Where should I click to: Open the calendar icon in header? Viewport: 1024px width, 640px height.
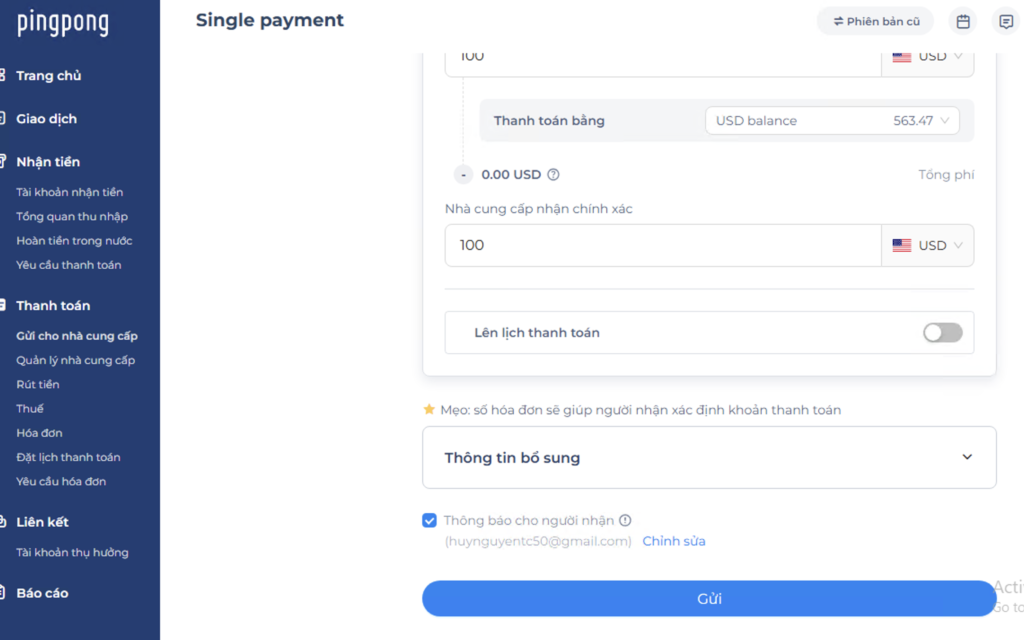(x=963, y=22)
